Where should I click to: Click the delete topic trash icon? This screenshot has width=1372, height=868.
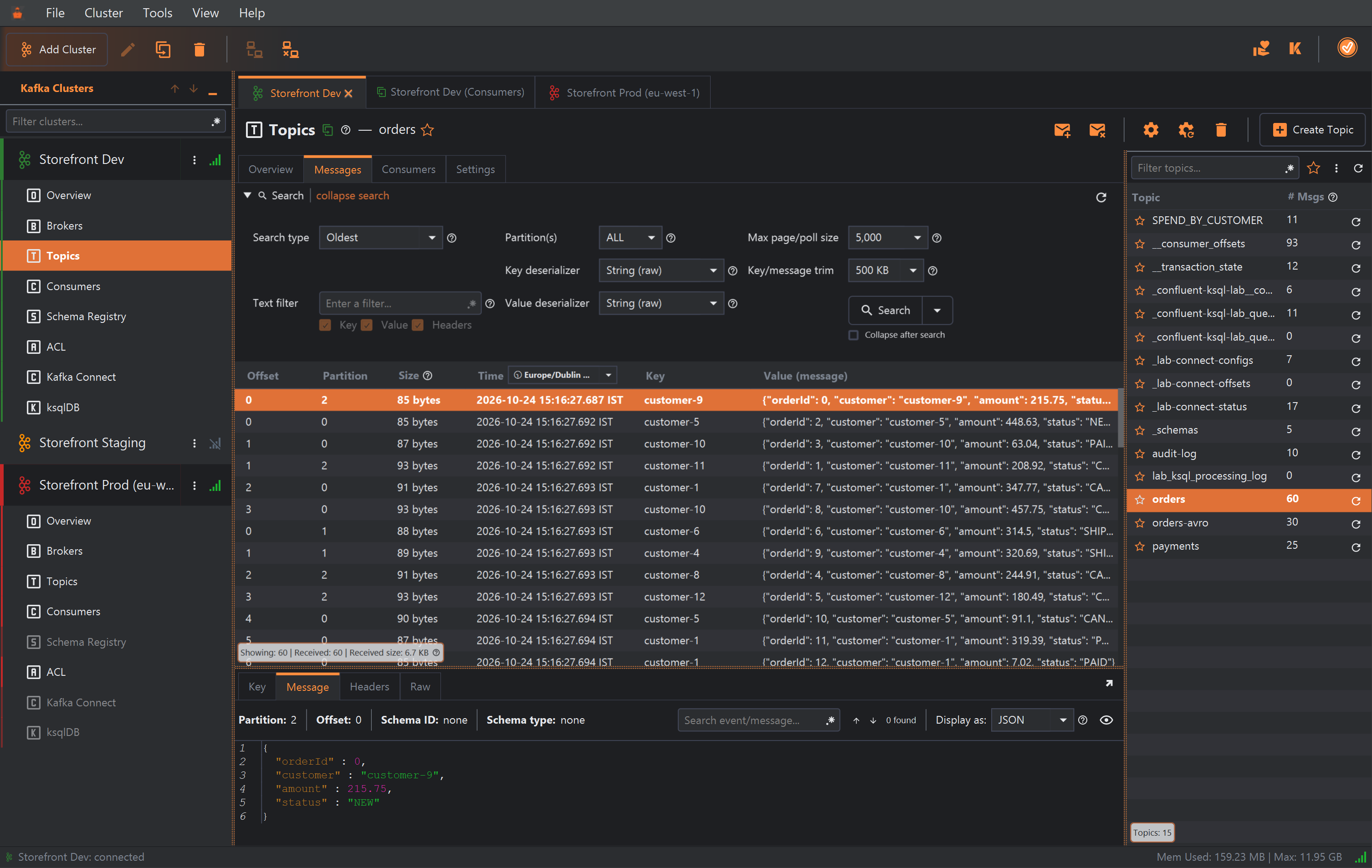point(1220,130)
